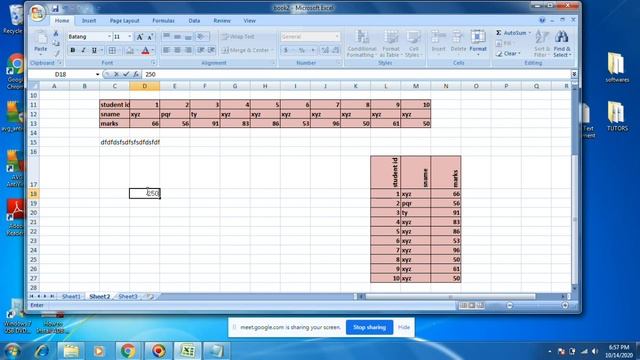The height and width of the screenshot is (360, 640).
Task: Activate the Format Painter brush
Action: click(56, 53)
